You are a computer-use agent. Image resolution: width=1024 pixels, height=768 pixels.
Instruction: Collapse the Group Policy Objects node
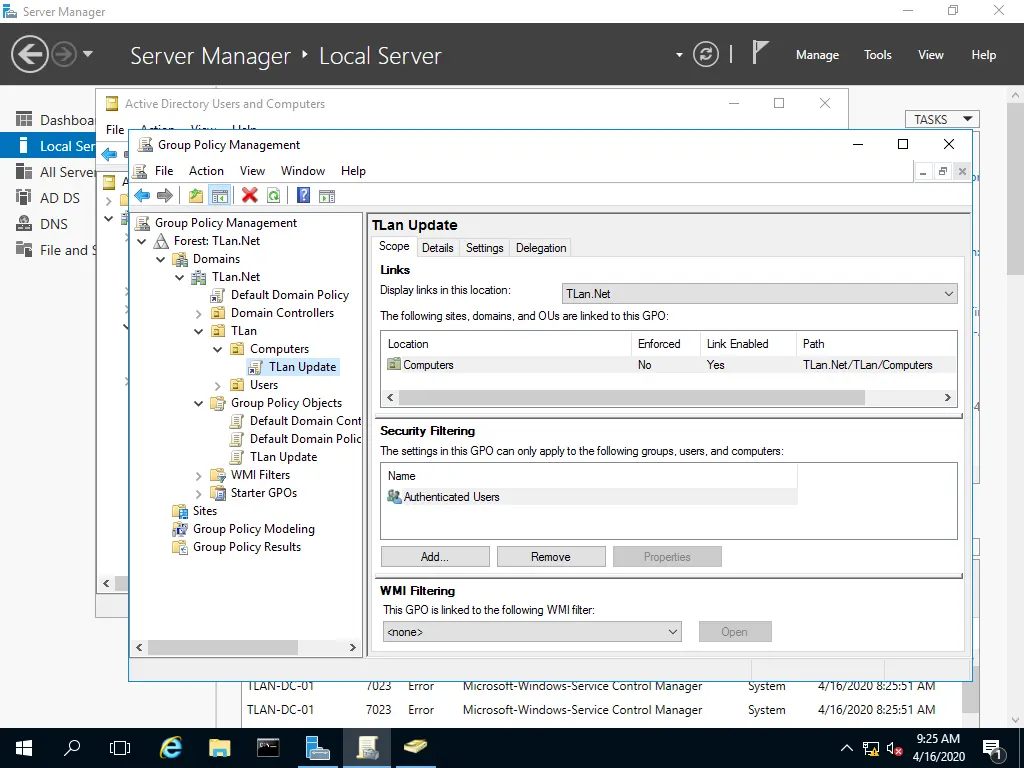coord(199,403)
